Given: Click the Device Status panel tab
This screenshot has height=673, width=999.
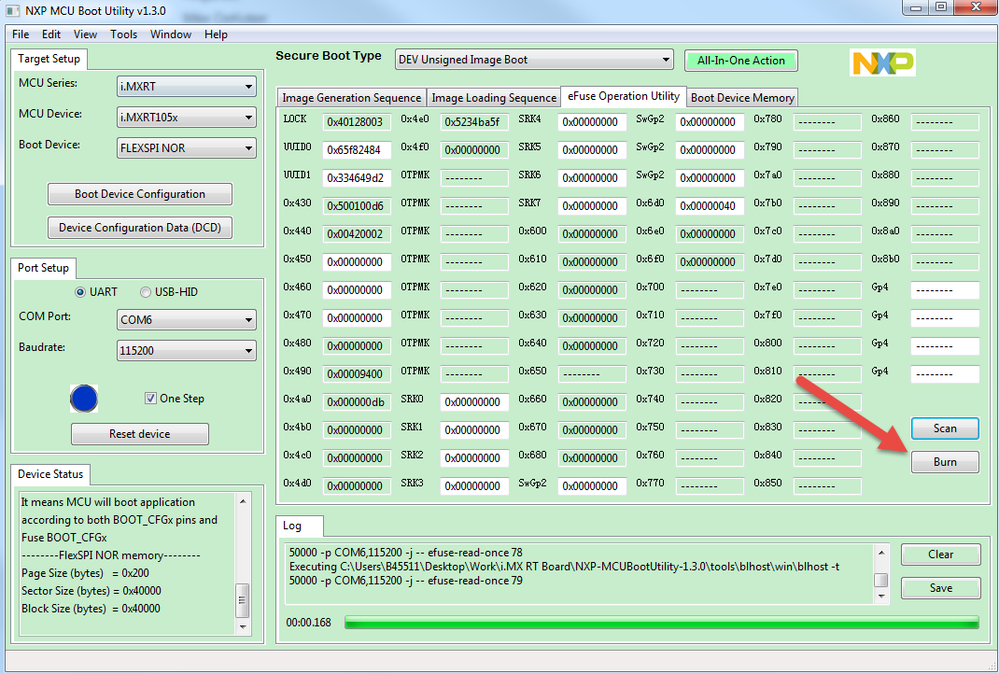Looking at the screenshot, I should 50,474.
